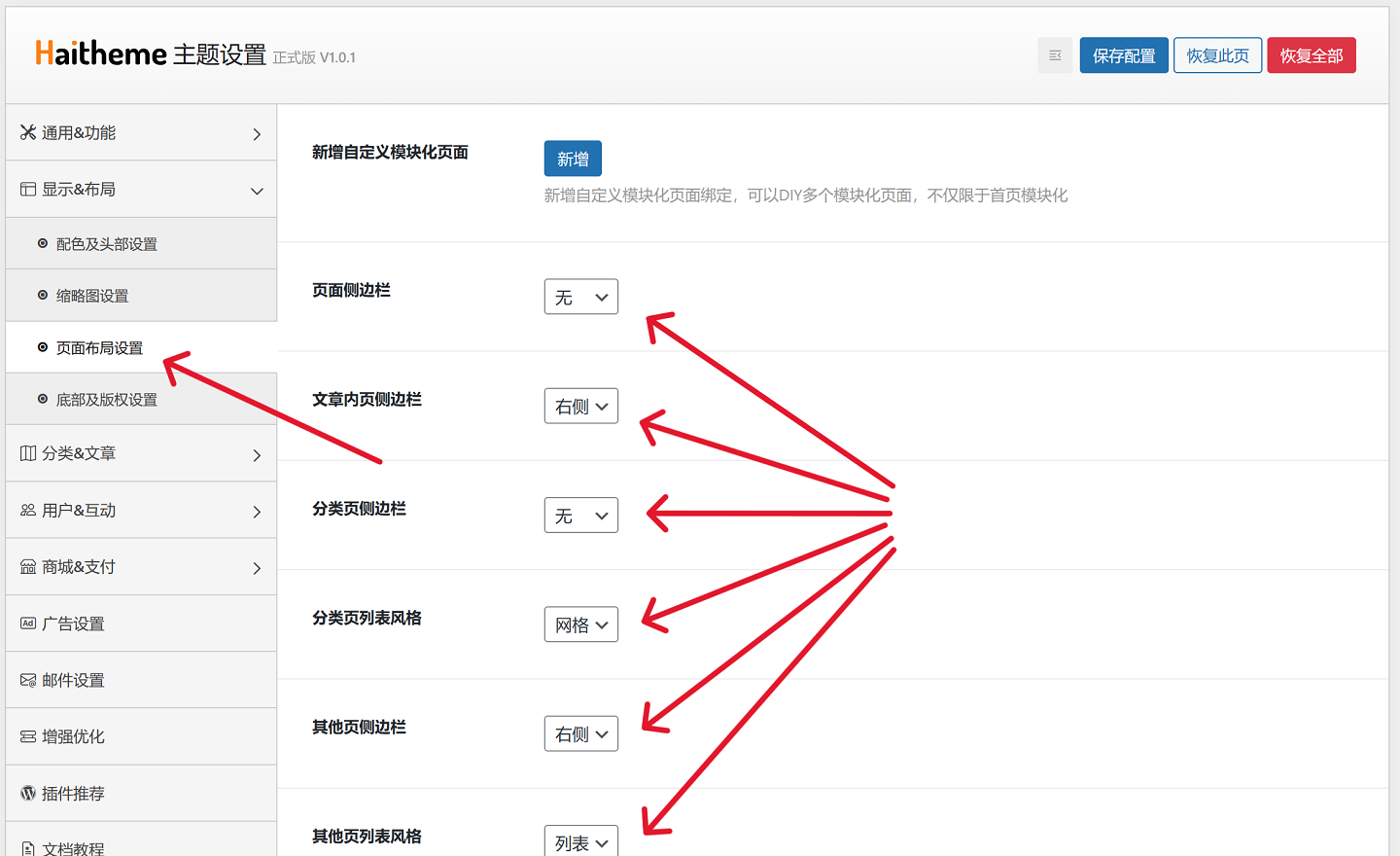Click the 其他页侧边栏 label
The image size is (1400, 856).
(x=359, y=727)
